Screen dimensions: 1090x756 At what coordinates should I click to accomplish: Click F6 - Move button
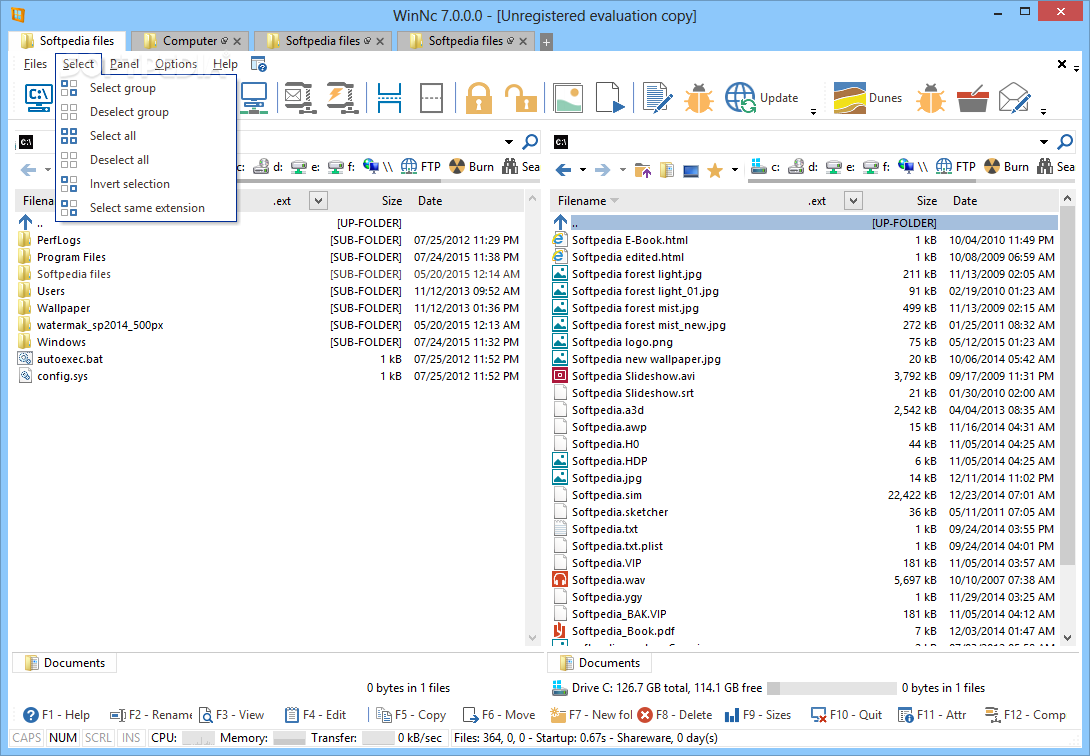pyautogui.click(x=498, y=714)
